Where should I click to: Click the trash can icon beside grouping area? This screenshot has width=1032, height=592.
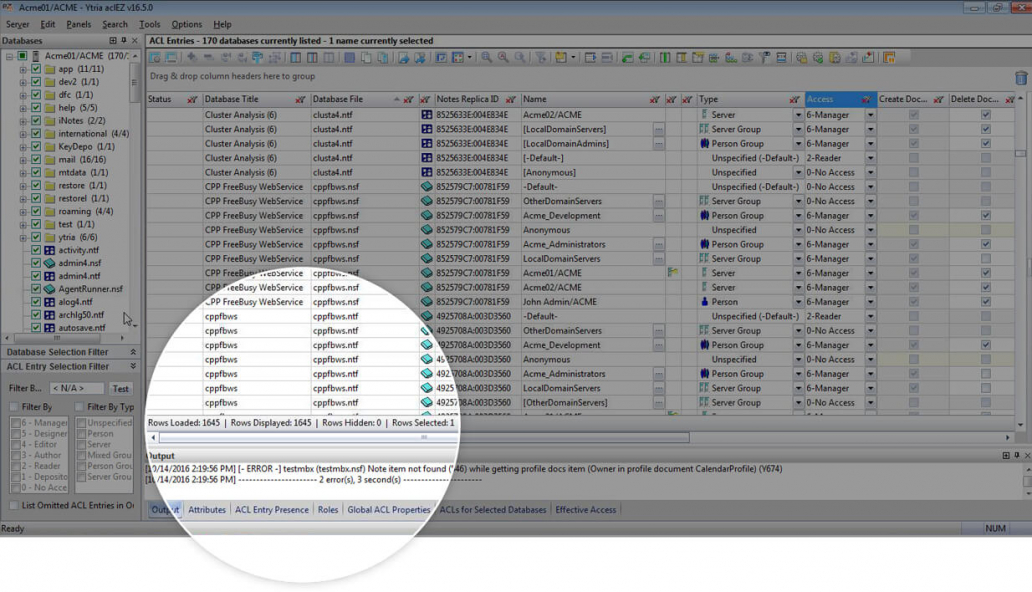tap(1021, 78)
